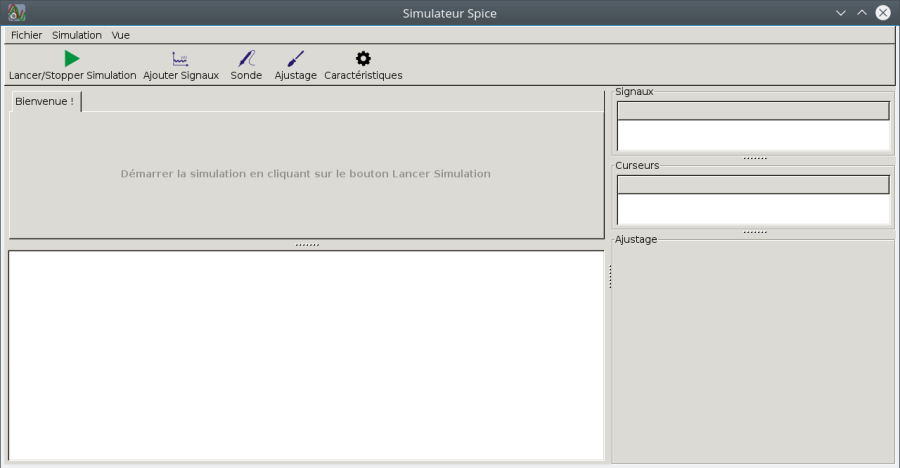Click the Ajouter Signaux graph icon
This screenshot has width=900, height=468.
pyautogui.click(x=180, y=59)
